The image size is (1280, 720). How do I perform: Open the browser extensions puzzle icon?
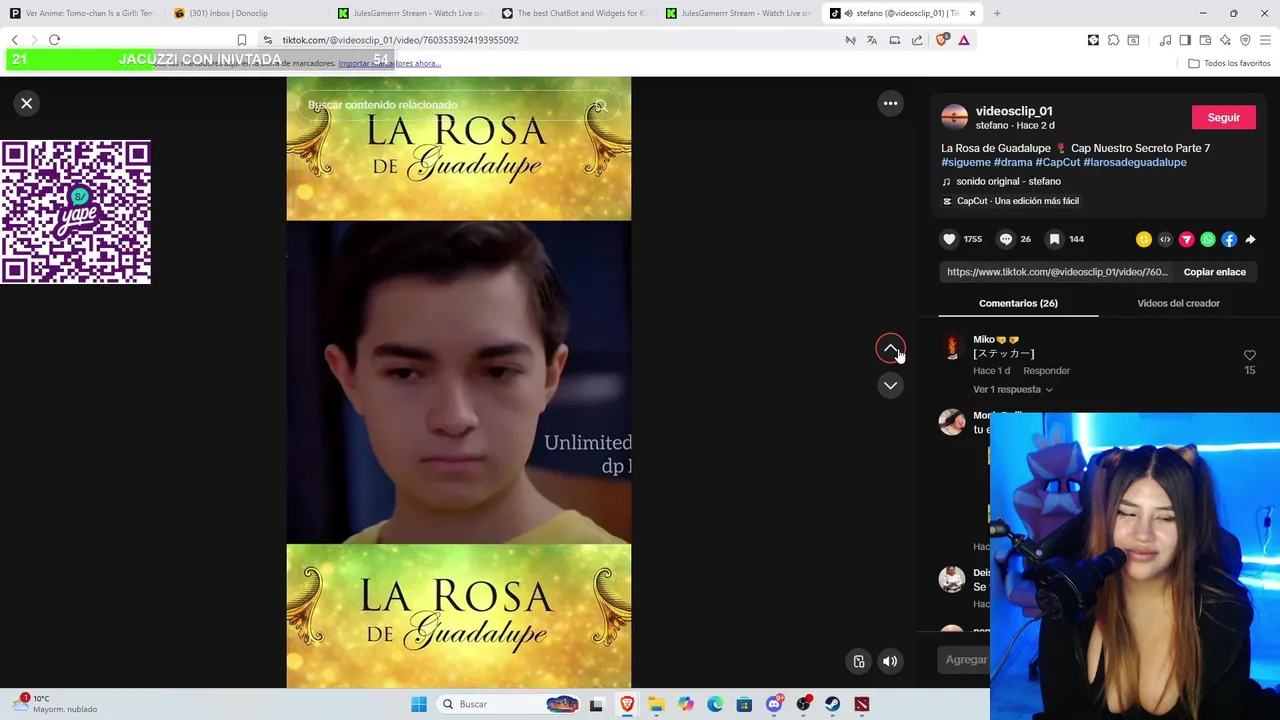pyautogui.click(x=1113, y=40)
